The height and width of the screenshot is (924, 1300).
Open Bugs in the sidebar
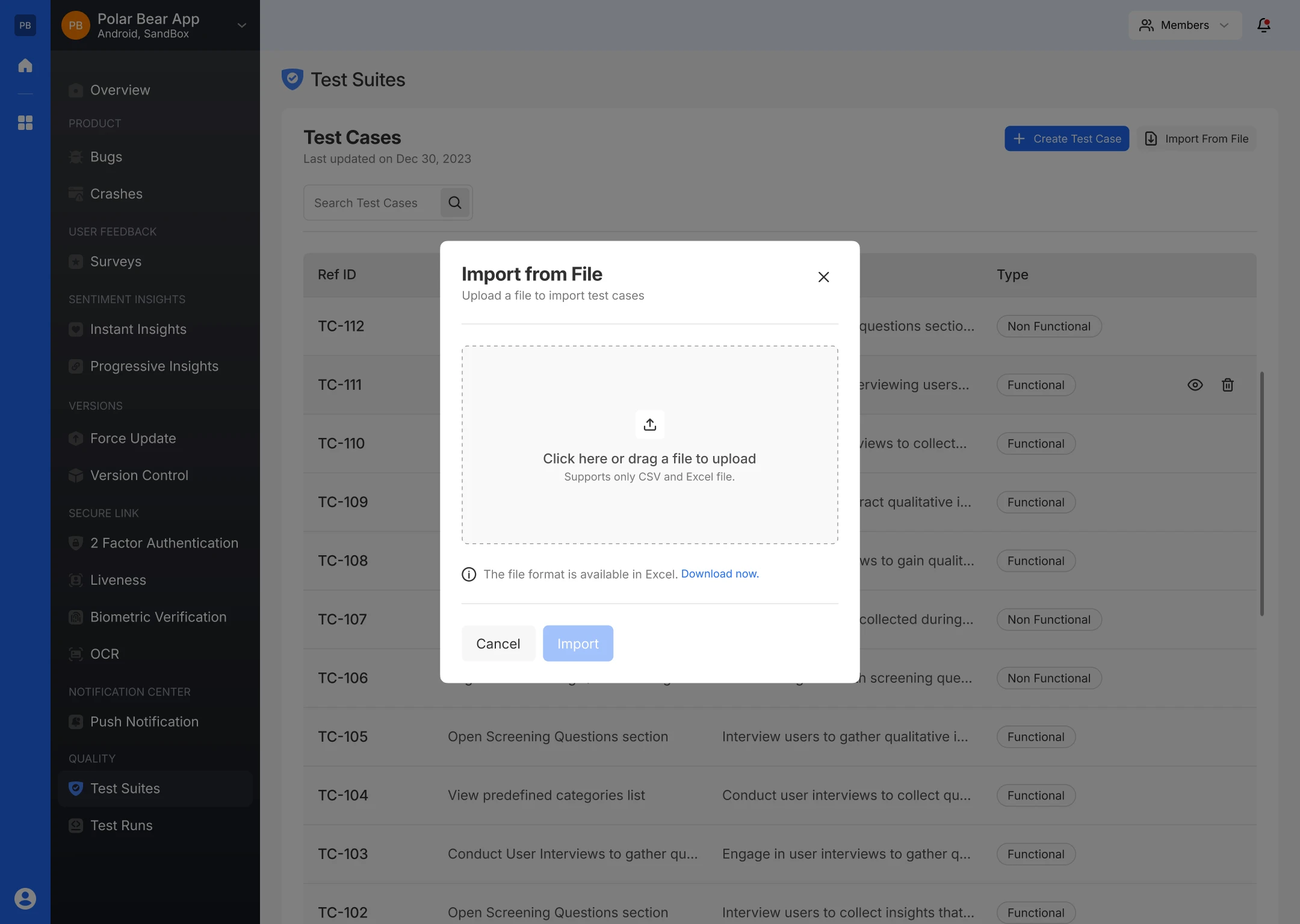click(106, 157)
